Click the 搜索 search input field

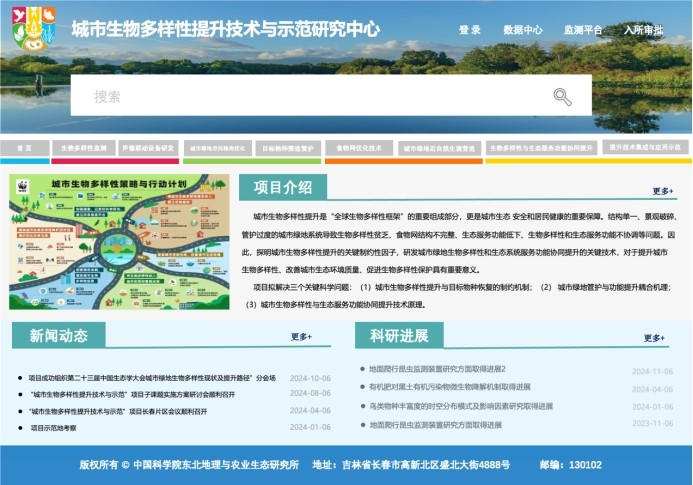[x=310, y=96]
